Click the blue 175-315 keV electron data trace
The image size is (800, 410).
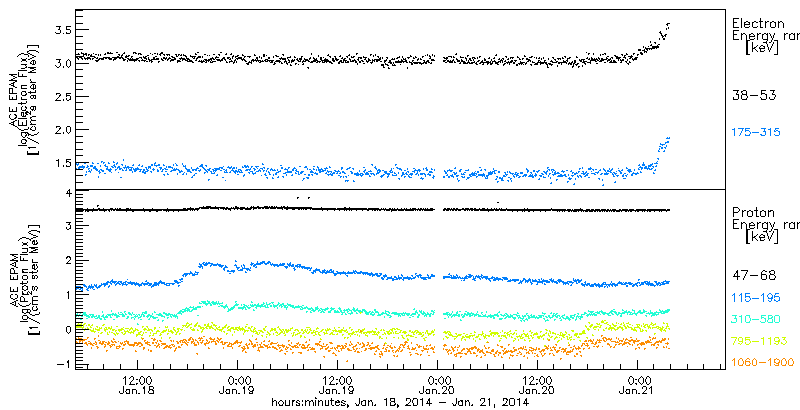(372, 171)
